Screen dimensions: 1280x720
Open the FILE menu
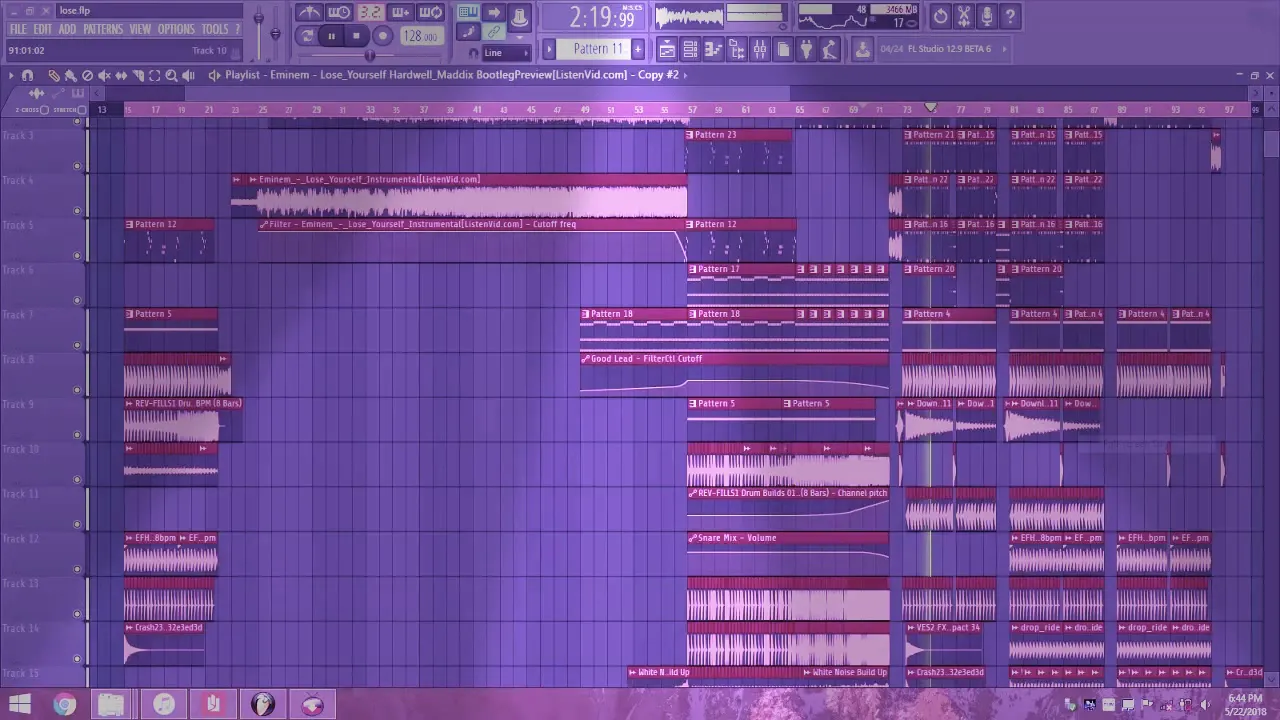(x=18, y=29)
